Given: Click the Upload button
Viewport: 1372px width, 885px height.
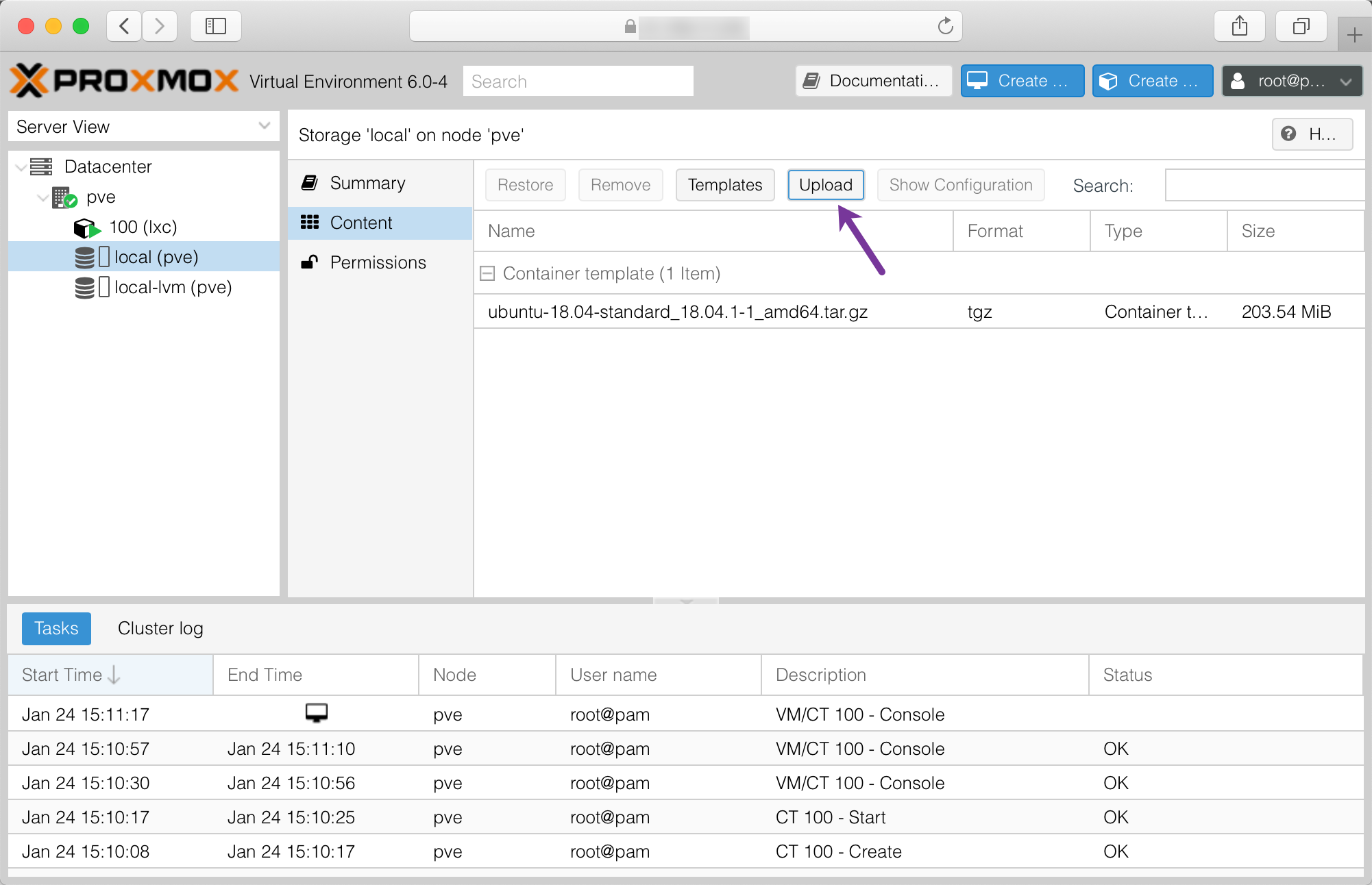Looking at the screenshot, I should (x=825, y=185).
